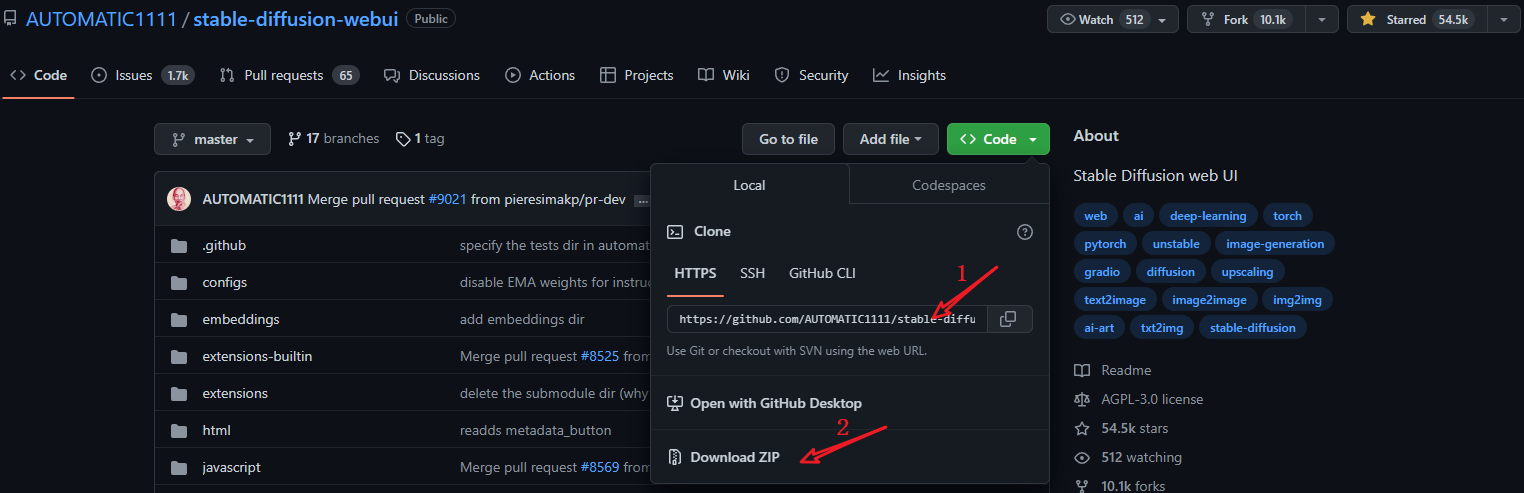
Task: Toggle the green Code dropdown button
Action: [x=998, y=139]
